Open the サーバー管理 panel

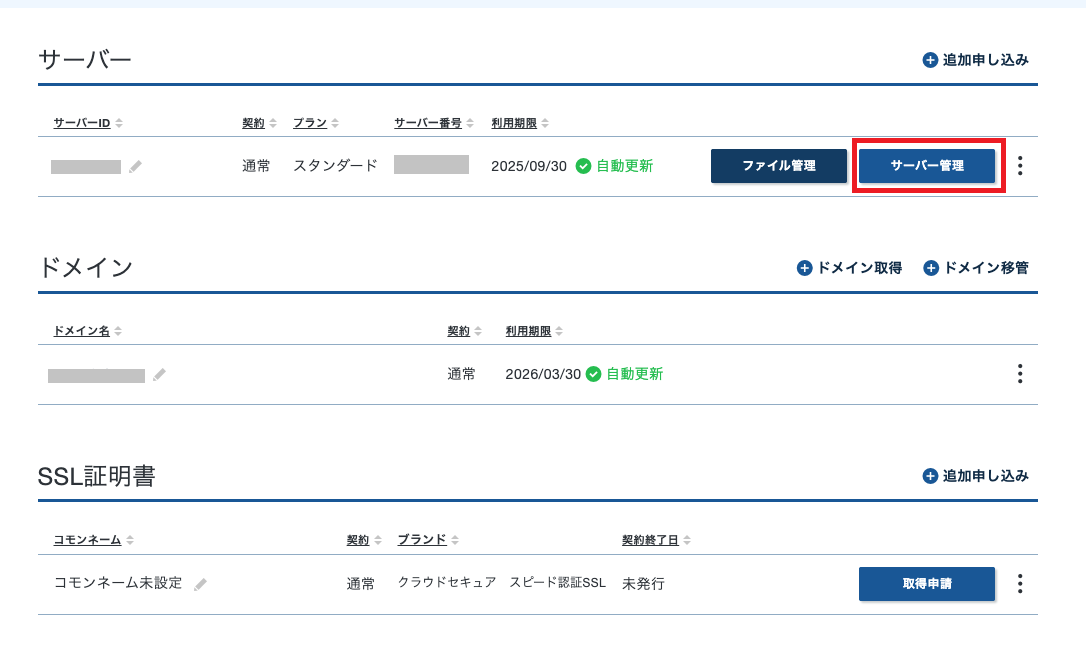click(x=927, y=166)
